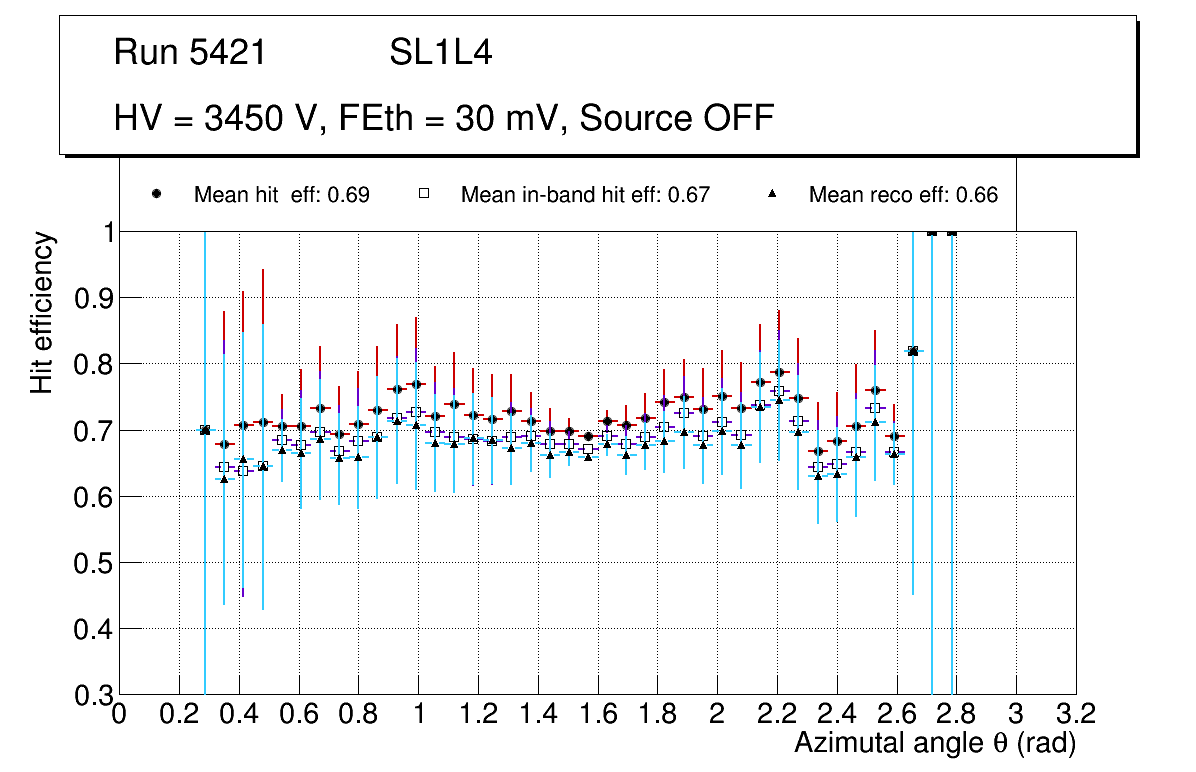1196x772 pixels.
Task: Click the "SL1L4" title text
Action: [440, 53]
